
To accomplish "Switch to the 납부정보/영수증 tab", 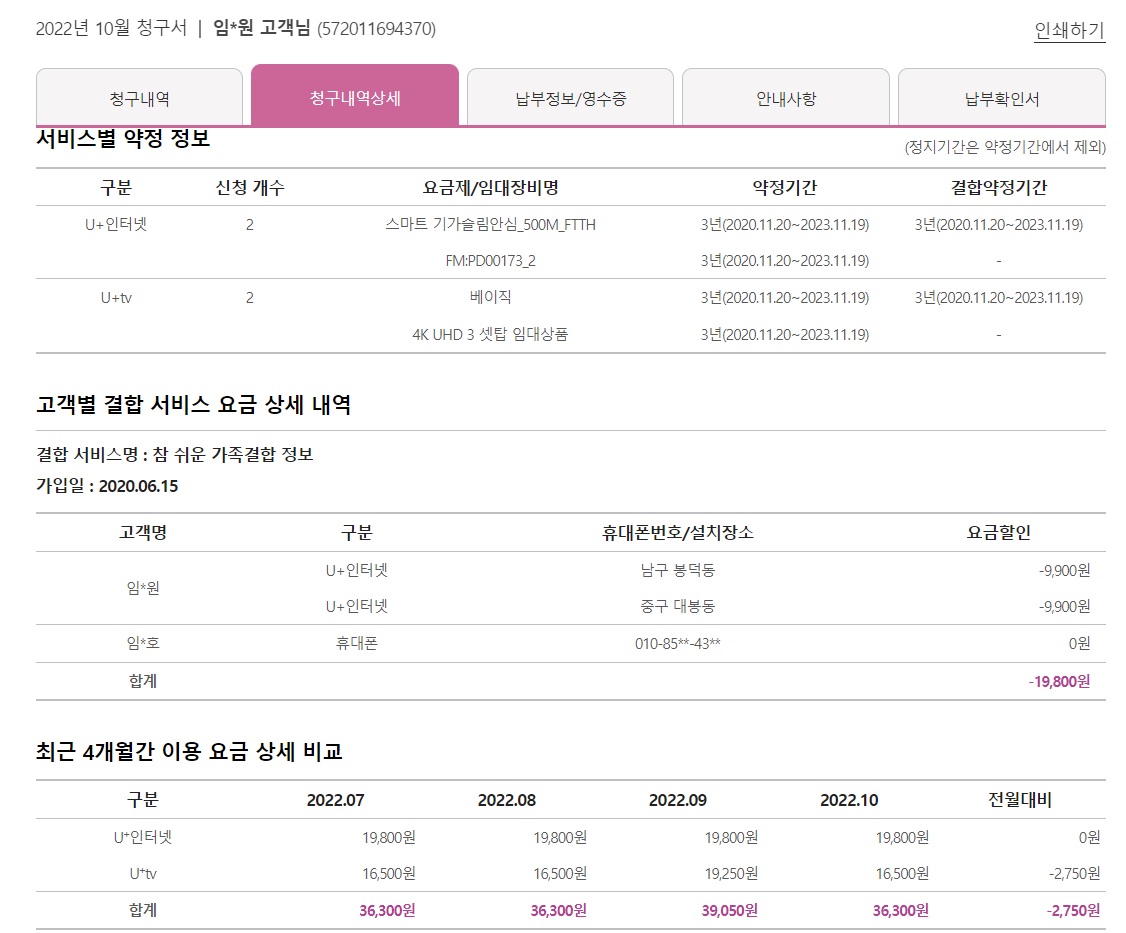I will 571,99.
